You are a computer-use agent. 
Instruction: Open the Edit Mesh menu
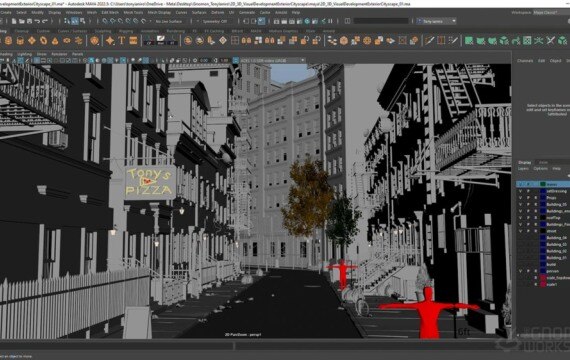pyautogui.click(x=110, y=12)
